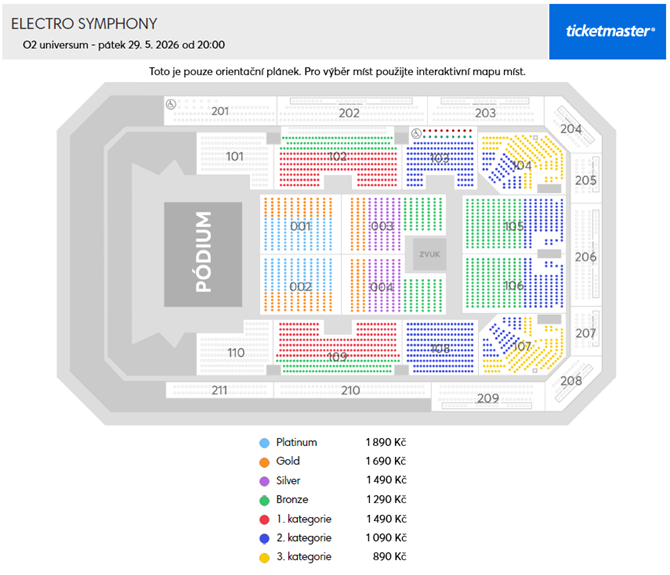Viewport: 670px width, 575px height.
Task: Select the Platinum color dot in legend
Action: tap(264, 442)
